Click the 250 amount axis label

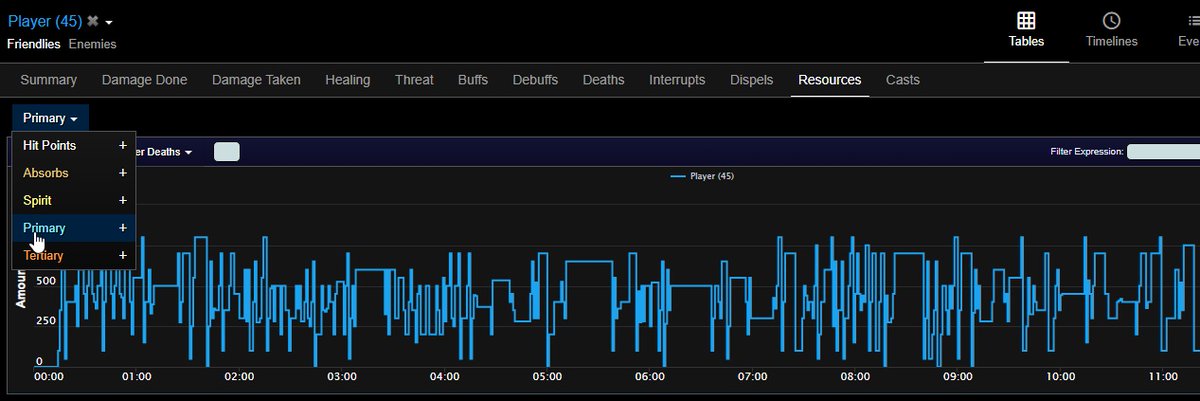tap(46, 321)
